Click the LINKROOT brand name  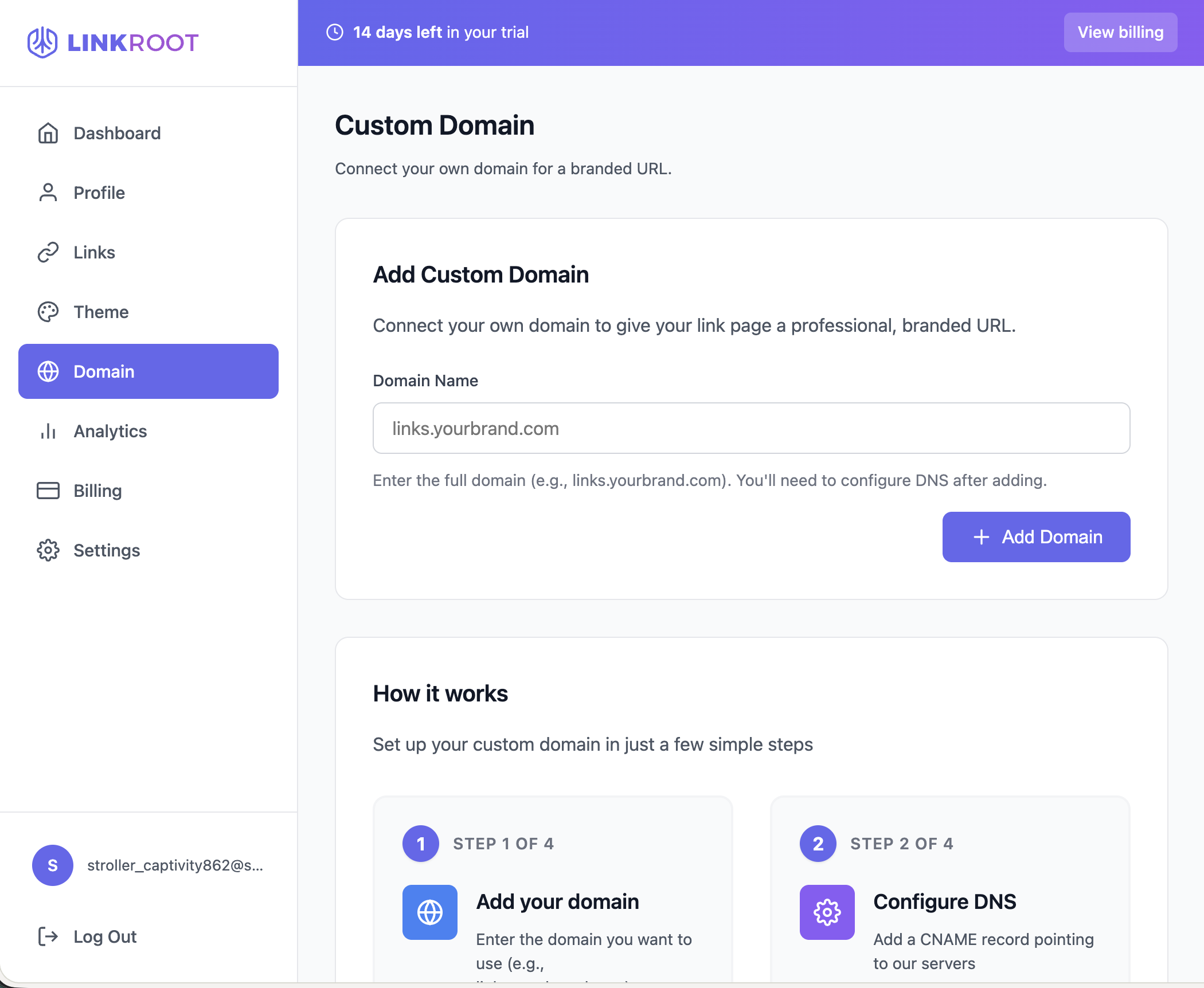point(133,42)
